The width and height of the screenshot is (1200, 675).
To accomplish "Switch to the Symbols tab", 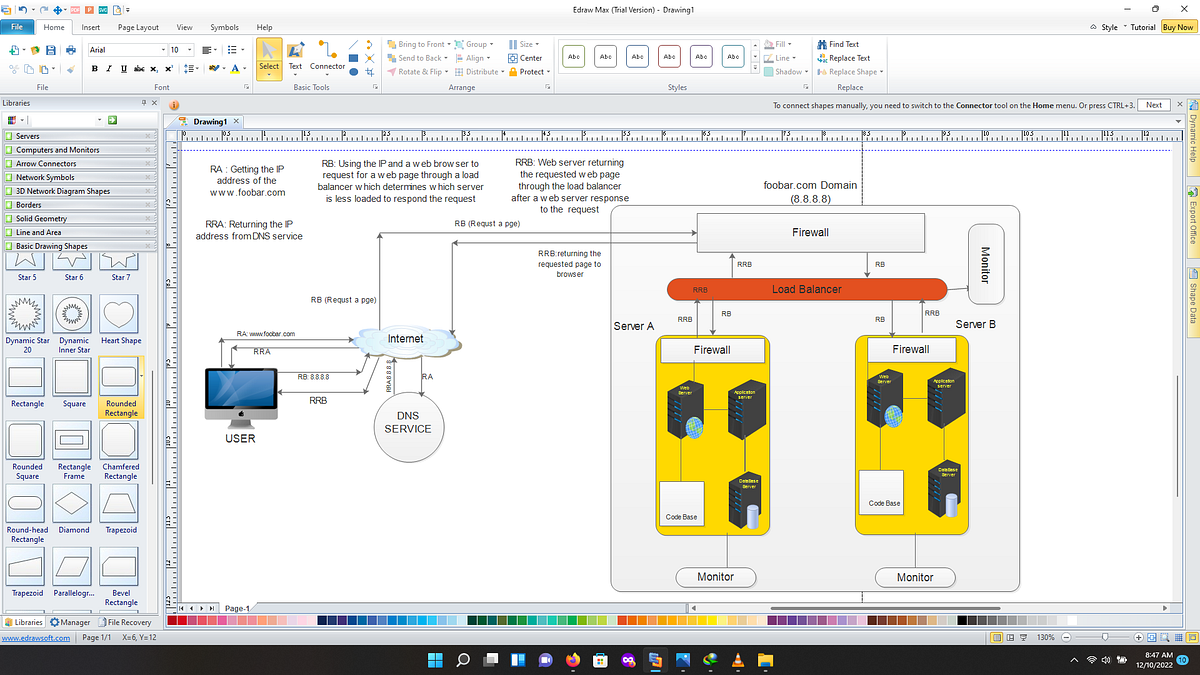I will pyautogui.click(x=224, y=27).
